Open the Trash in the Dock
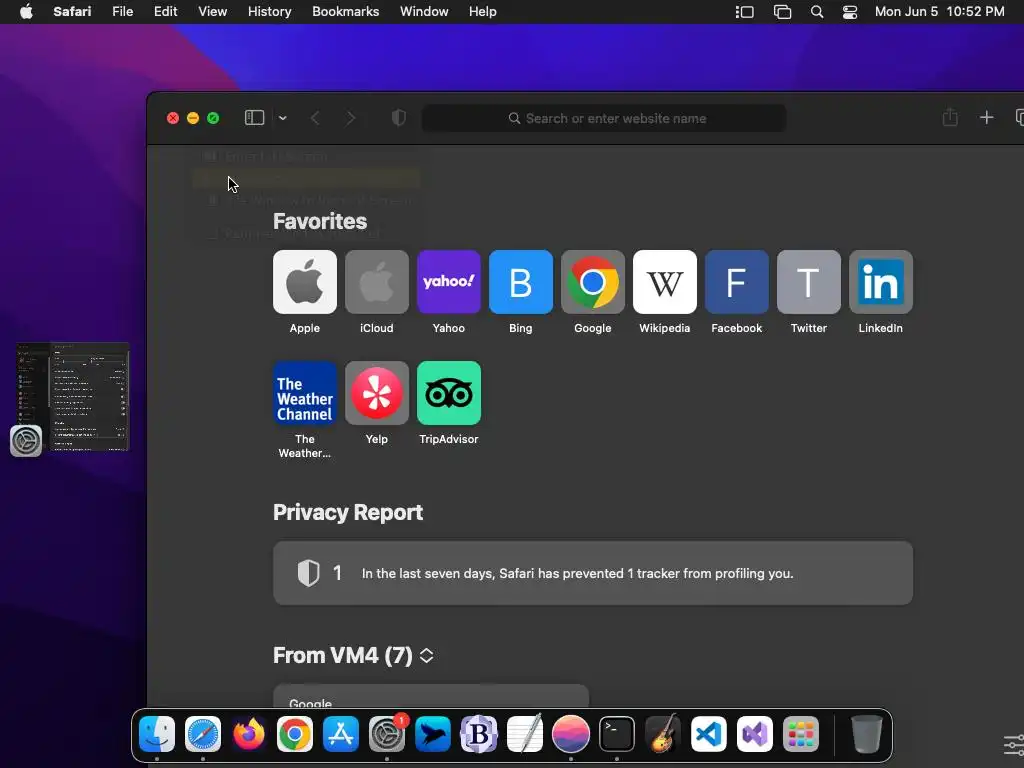The width and height of the screenshot is (1024, 768). click(x=867, y=734)
